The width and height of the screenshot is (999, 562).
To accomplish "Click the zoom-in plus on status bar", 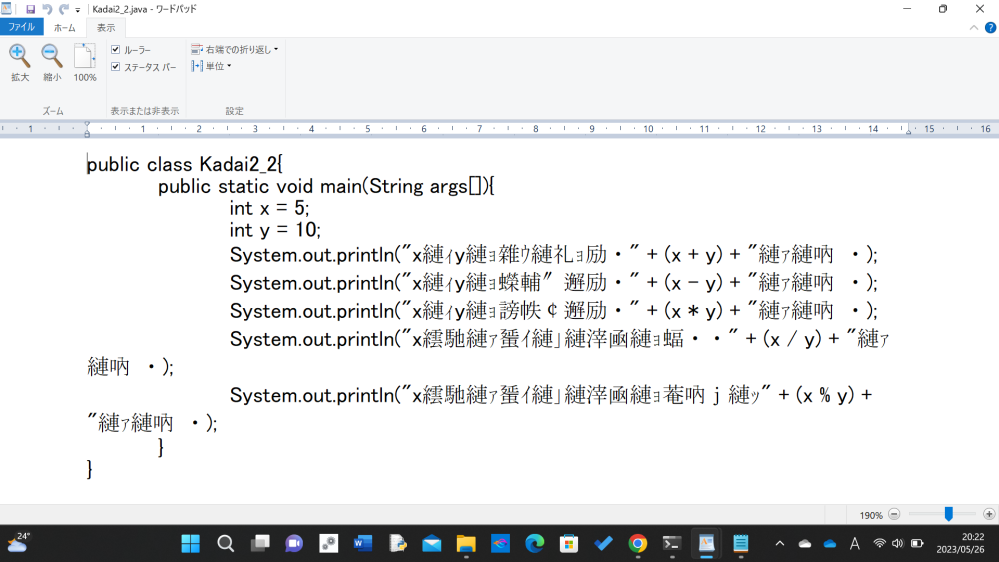I will pyautogui.click(x=989, y=514).
